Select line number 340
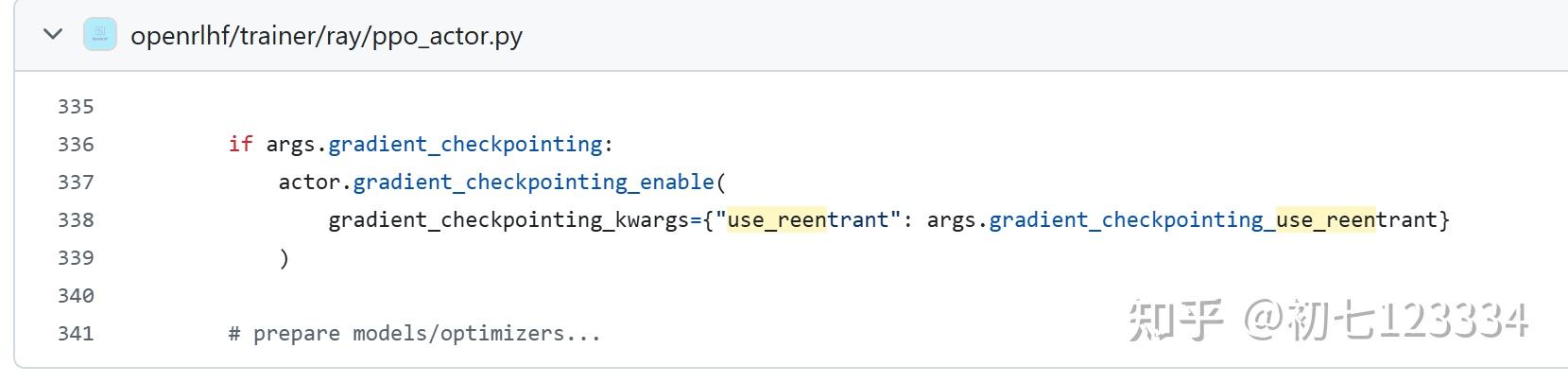Screen dimensions: 1568x383 tap(76, 296)
